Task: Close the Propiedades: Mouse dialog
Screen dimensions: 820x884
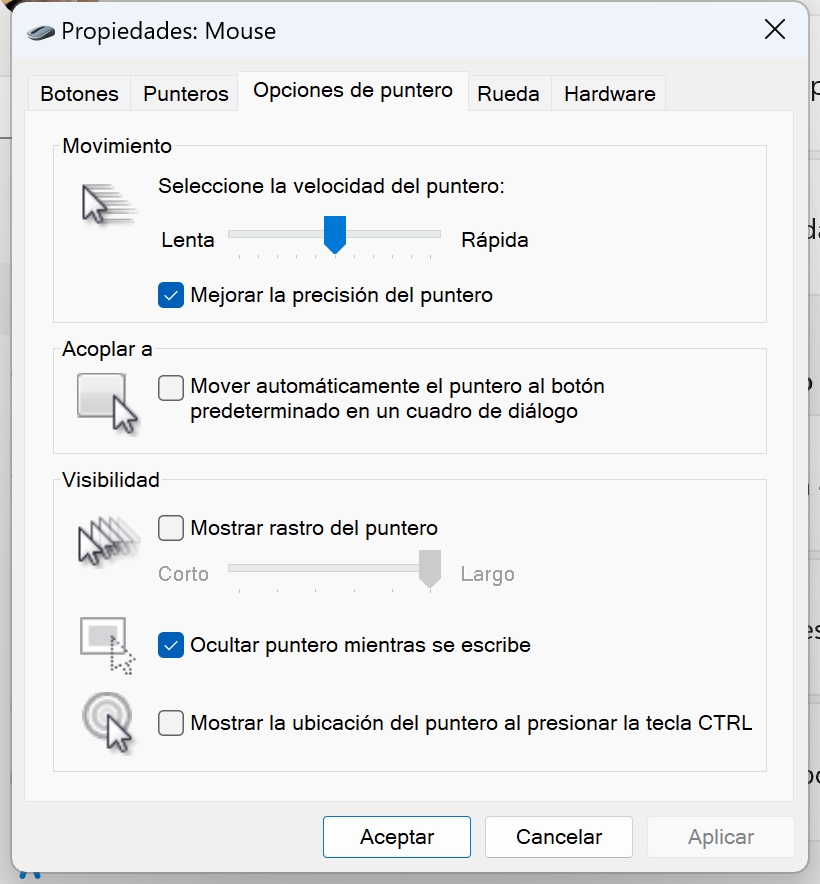Action: (774, 30)
